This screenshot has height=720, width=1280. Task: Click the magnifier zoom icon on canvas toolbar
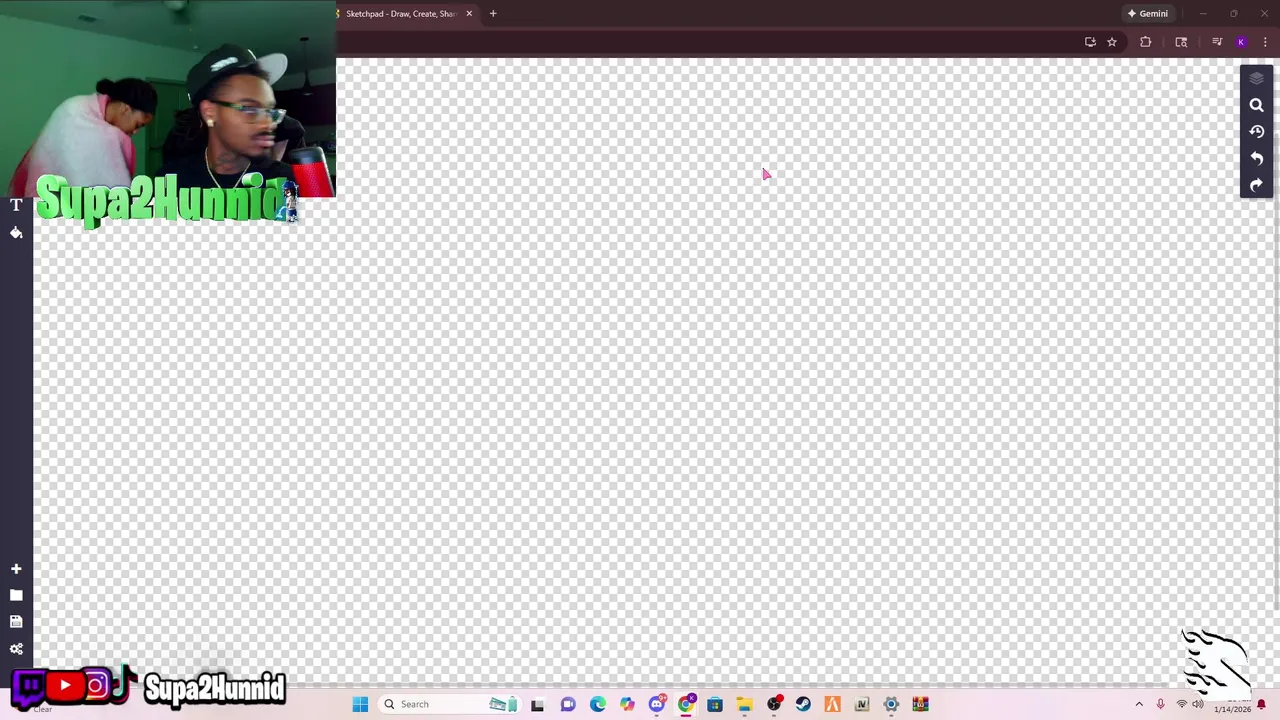[x=1257, y=105]
